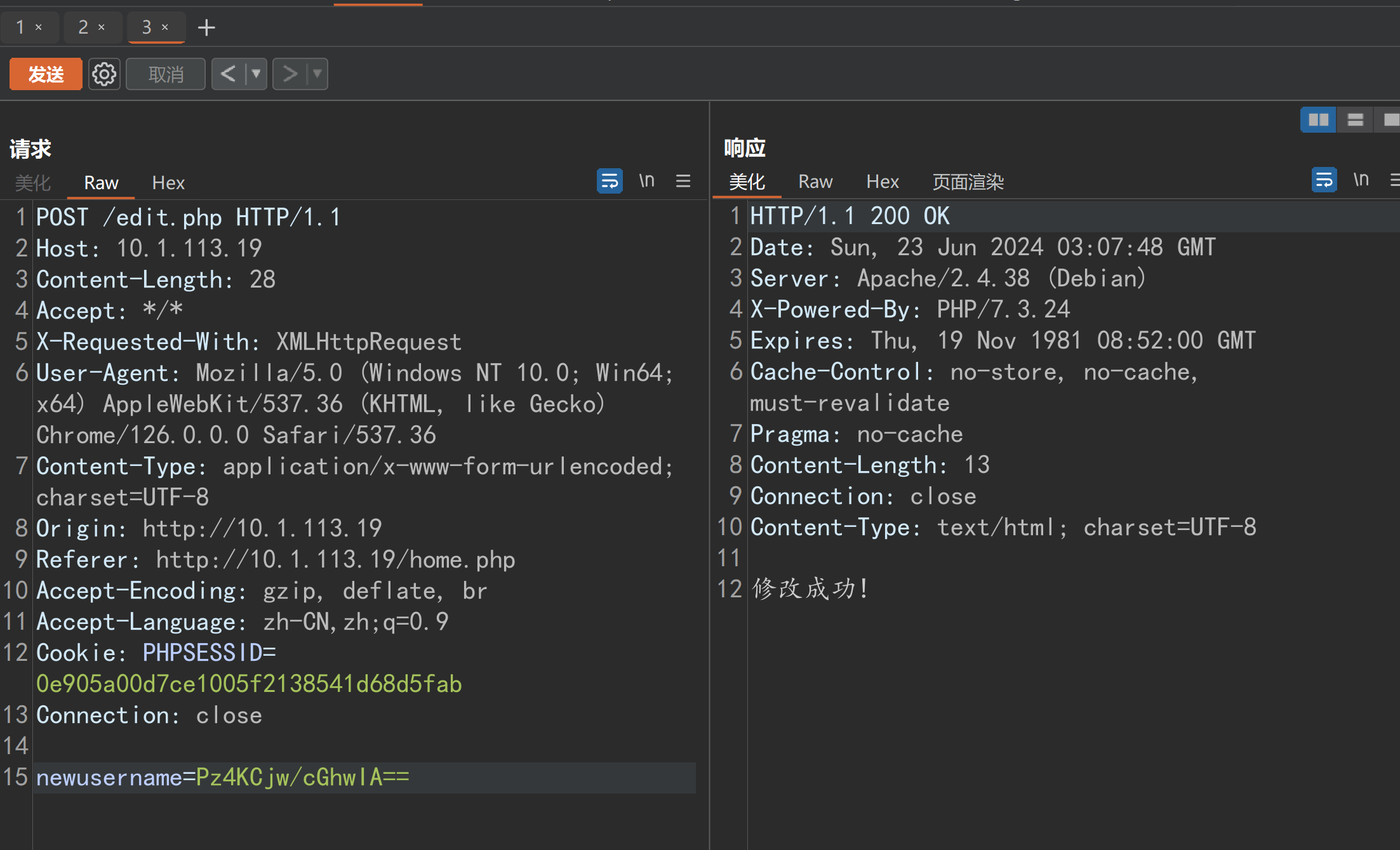Click Origin header in request

pos(209,528)
